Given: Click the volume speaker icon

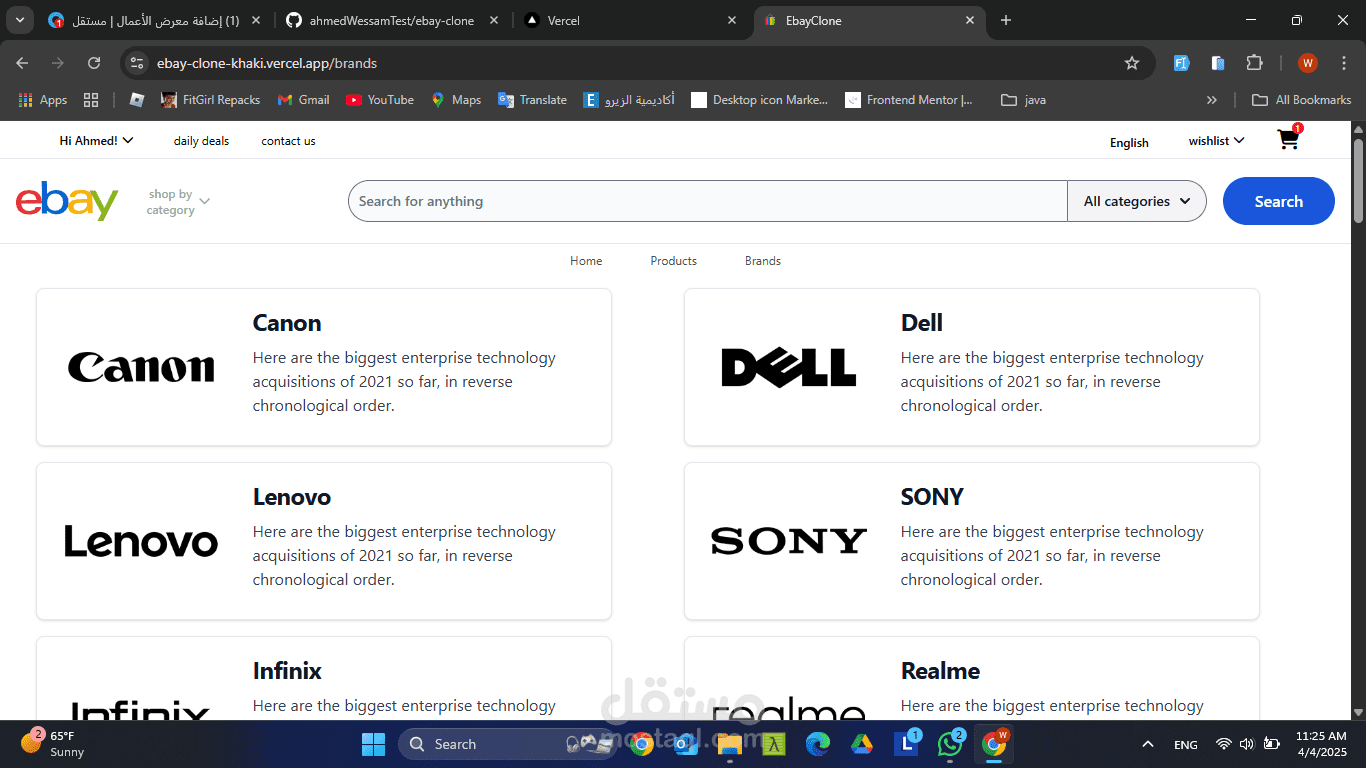Looking at the screenshot, I should pyautogui.click(x=1246, y=744).
